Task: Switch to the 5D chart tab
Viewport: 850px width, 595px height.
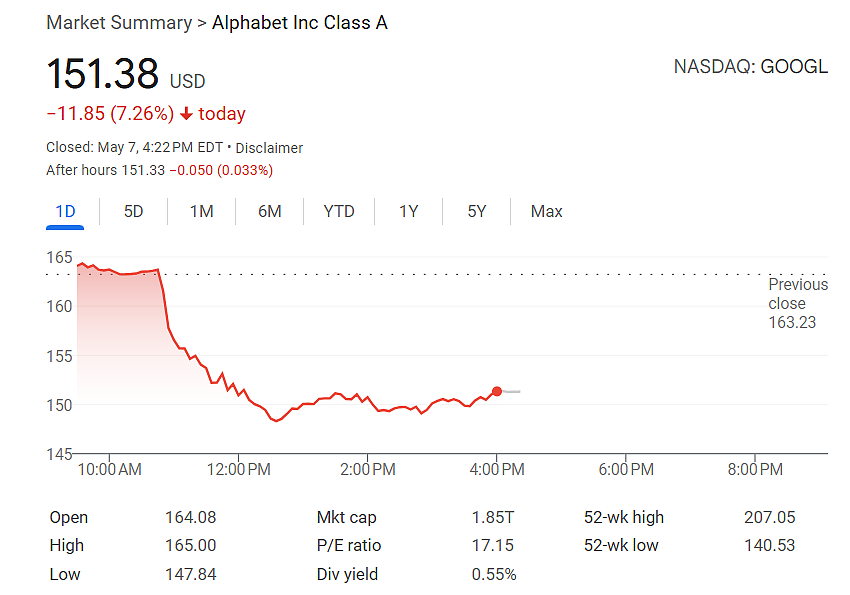Action: [133, 211]
